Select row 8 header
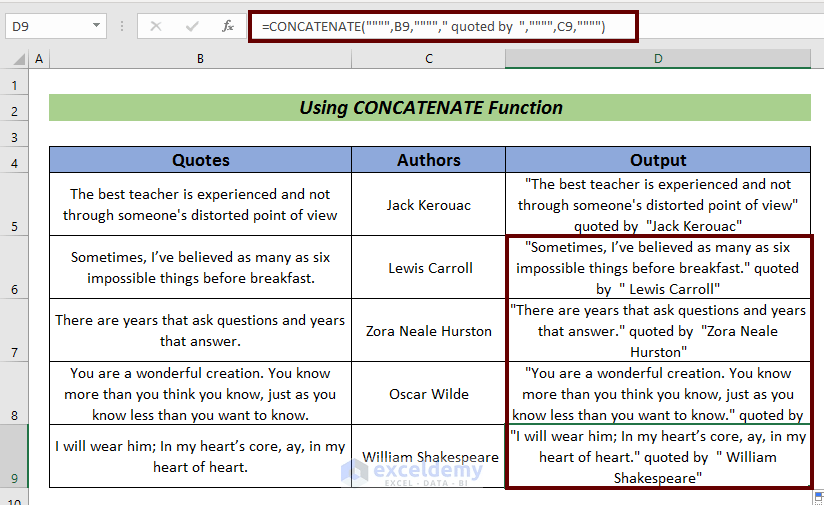Screen dimensions: 824x505 [x=14, y=394]
